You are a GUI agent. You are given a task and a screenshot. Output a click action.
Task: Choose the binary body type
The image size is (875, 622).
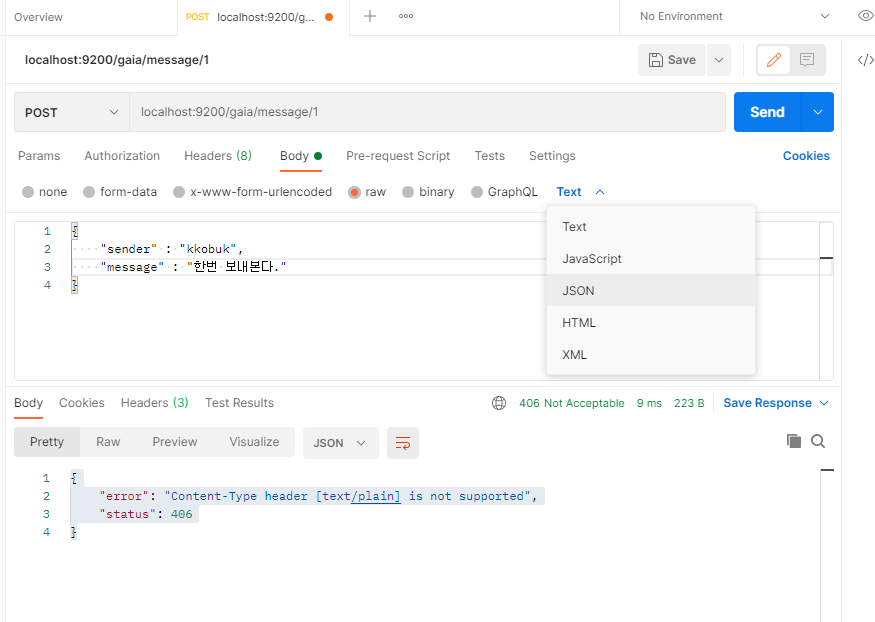click(x=428, y=192)
